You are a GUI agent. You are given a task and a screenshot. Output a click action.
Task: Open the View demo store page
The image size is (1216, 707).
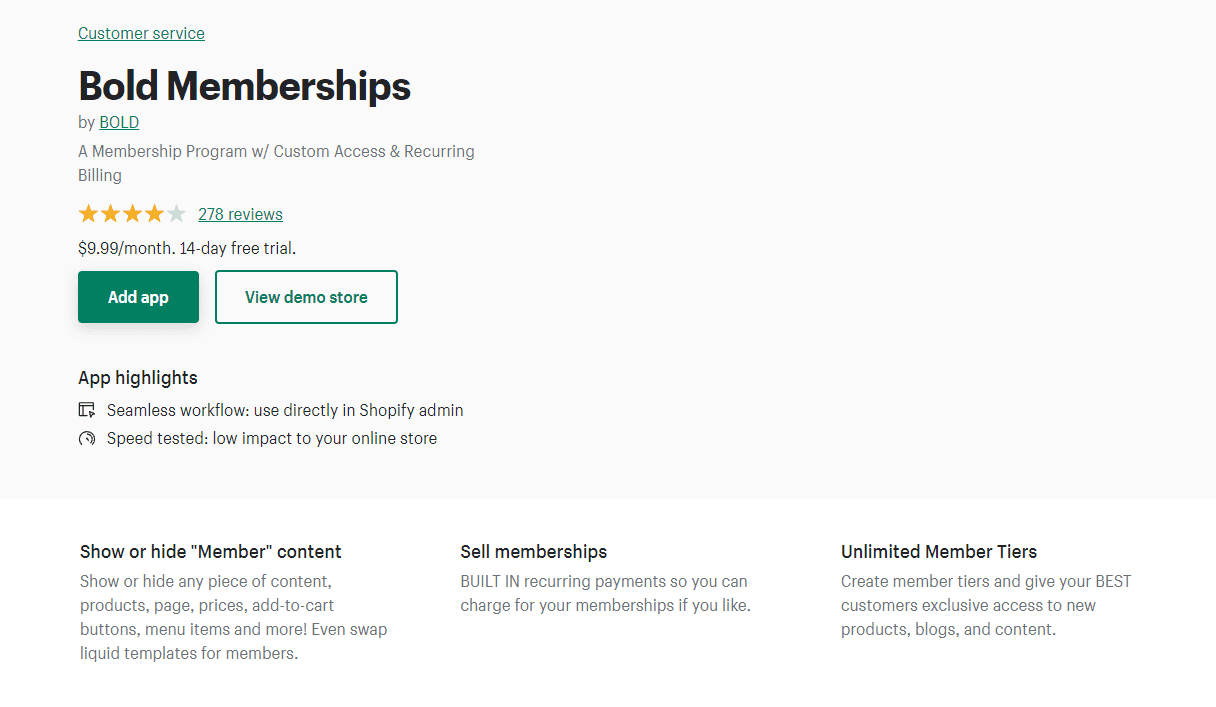306,297
